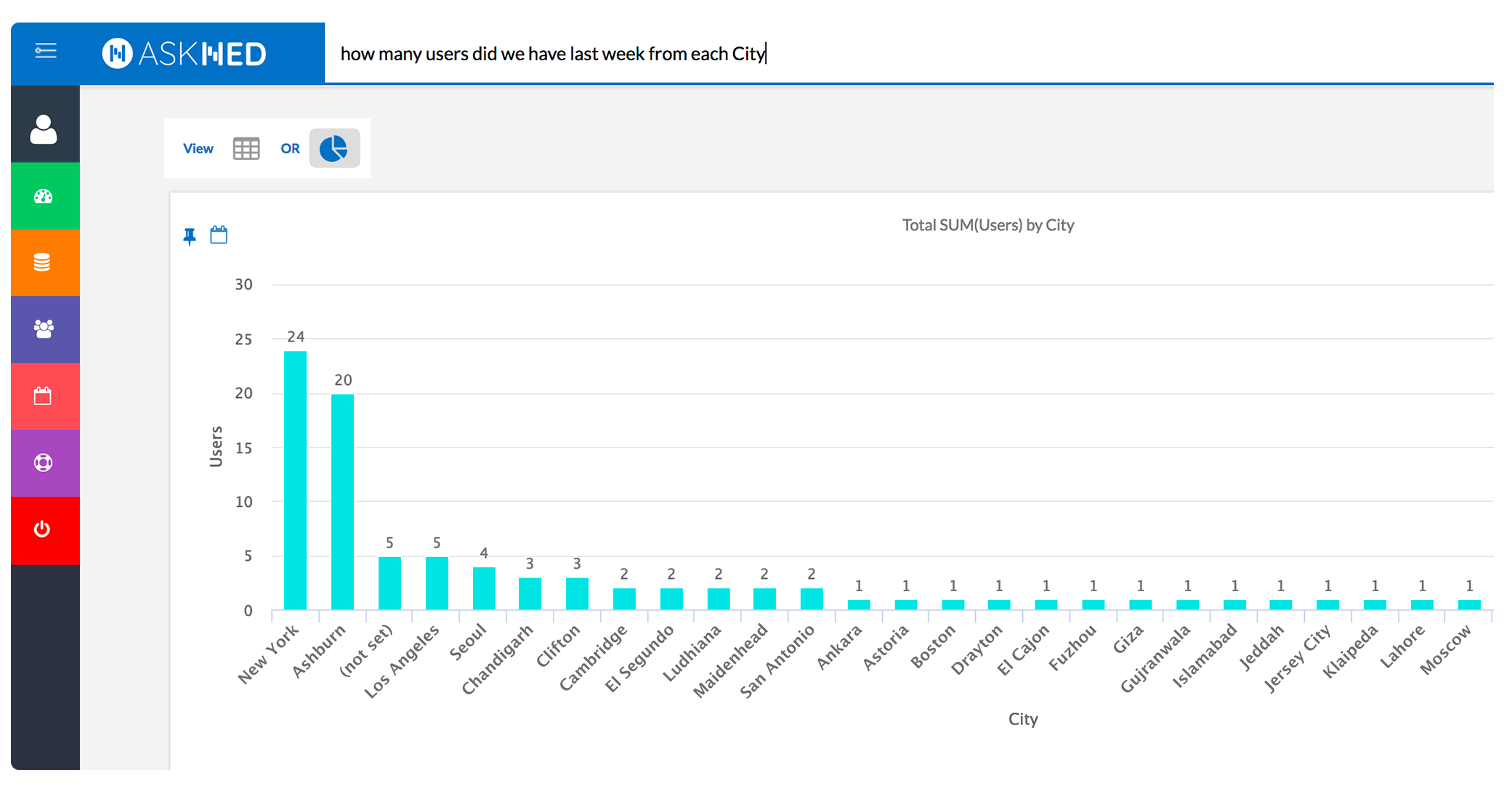Click the New York bar
This screenshot has height=791, width=1512.
click(x=295, y=479)
